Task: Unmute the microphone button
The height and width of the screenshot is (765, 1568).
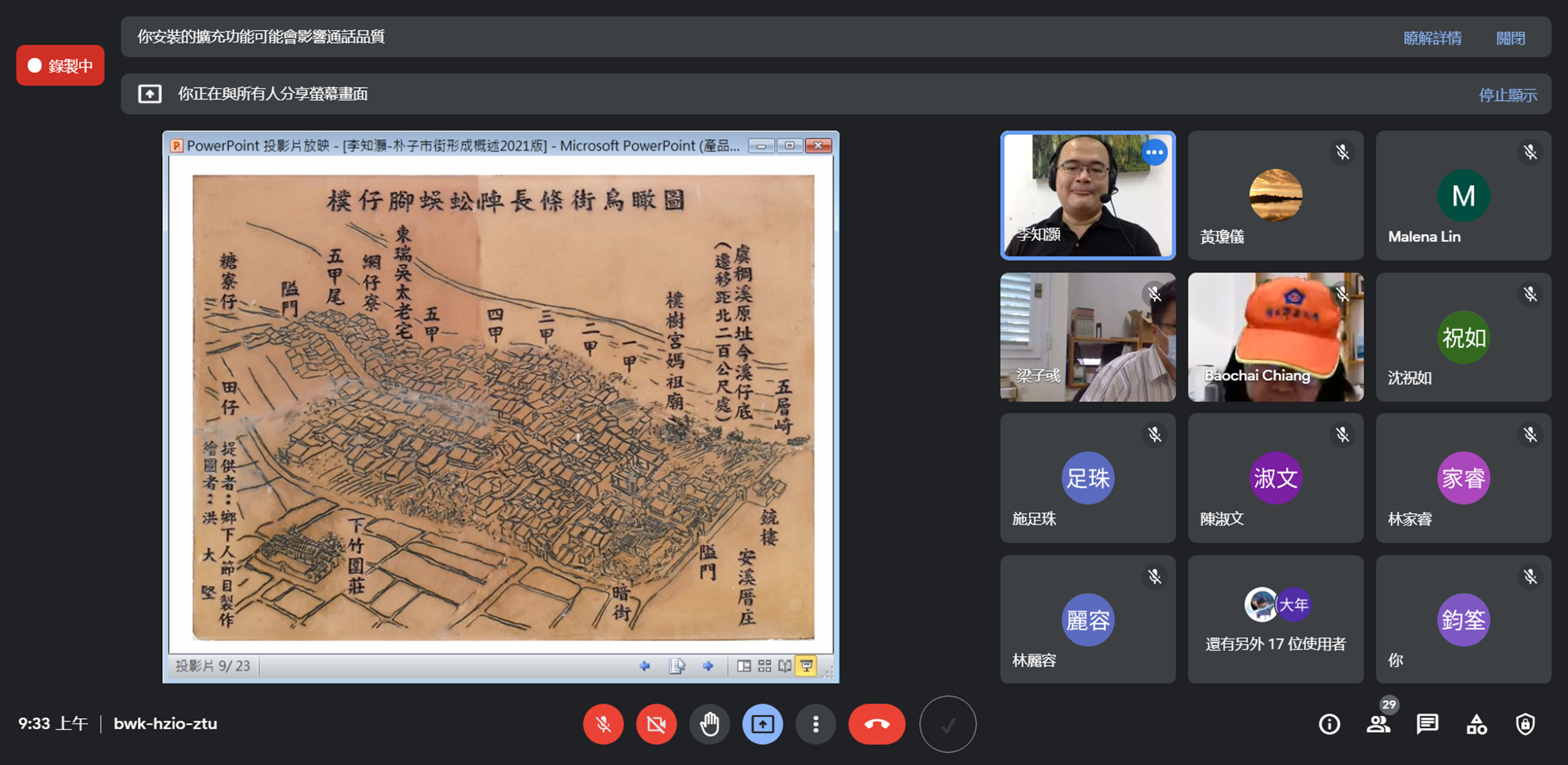Action: (x=603, y=724)
